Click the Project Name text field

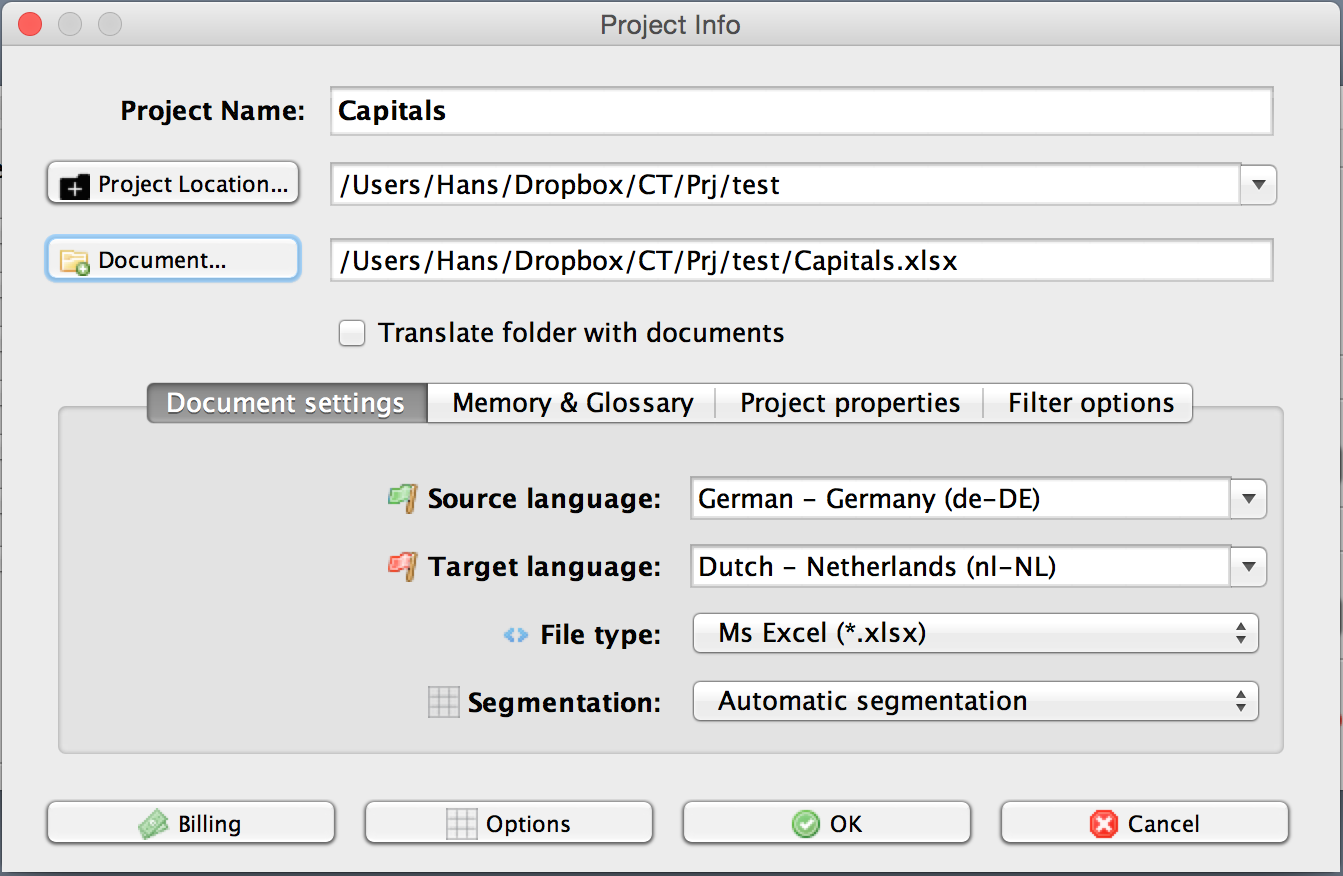[800, 110]
